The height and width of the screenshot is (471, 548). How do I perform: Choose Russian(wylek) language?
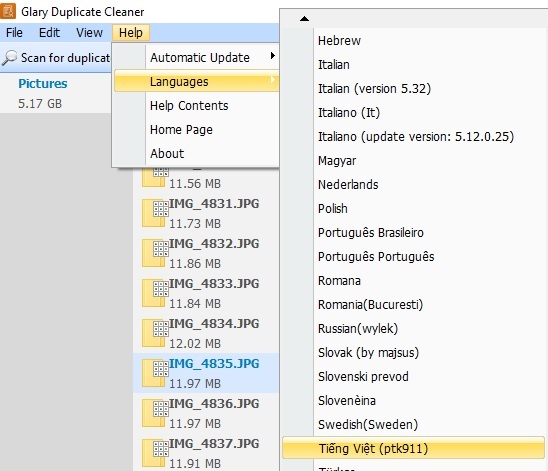413,328
